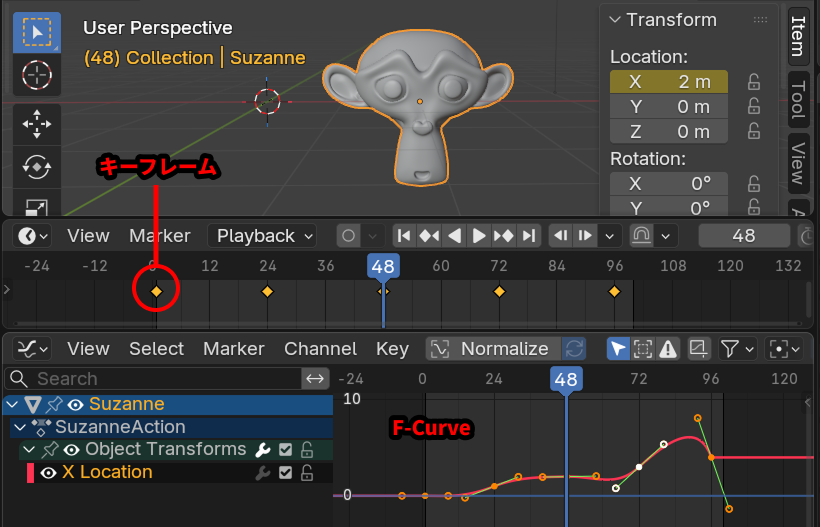Click the wrench icon on Object Transforms

point(264,450)
